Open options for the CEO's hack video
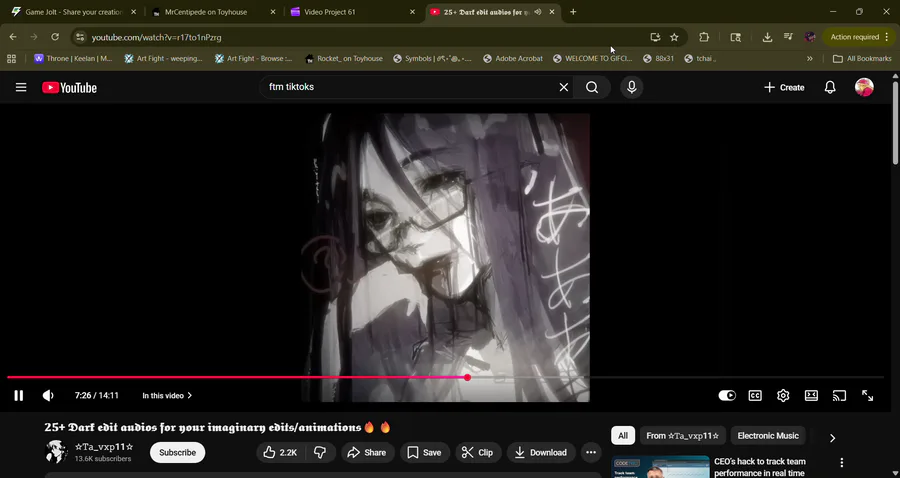The height and width of the screenshot is (478, 900). pos(841,463)
